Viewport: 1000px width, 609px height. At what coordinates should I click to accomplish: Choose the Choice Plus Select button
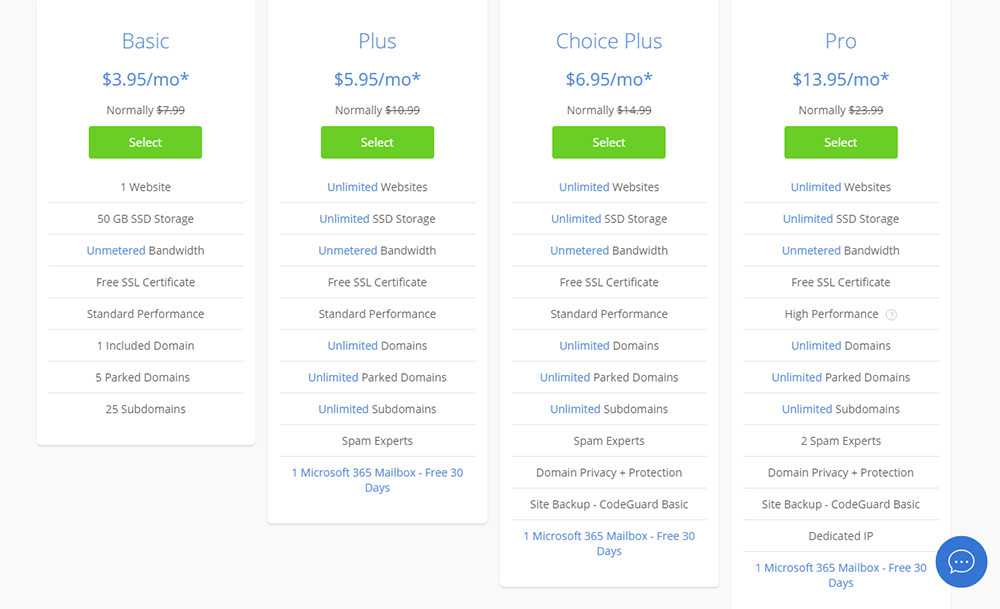pyautogui.click(x=608, y=142)
